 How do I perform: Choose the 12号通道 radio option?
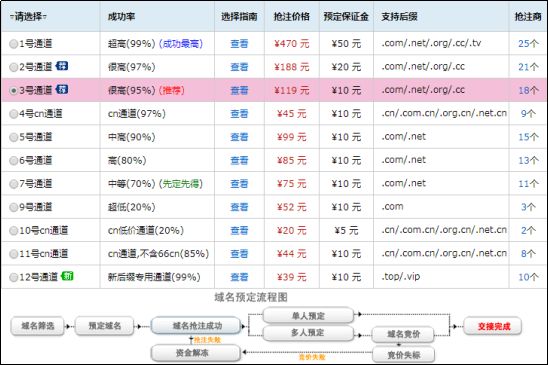(x=13, y=278)
